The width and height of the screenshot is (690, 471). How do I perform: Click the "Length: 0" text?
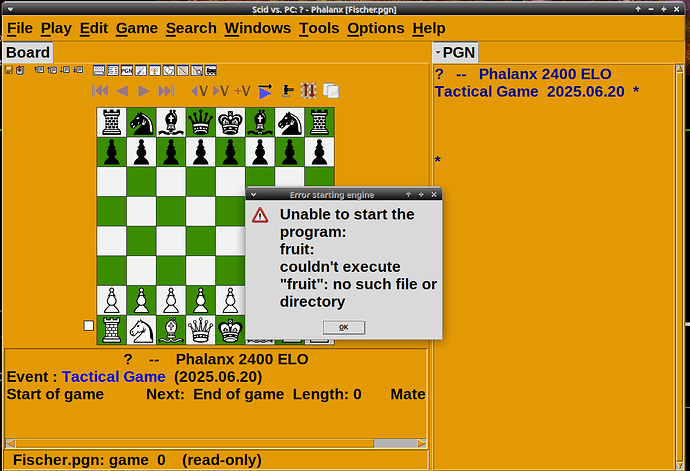point(327,394)
